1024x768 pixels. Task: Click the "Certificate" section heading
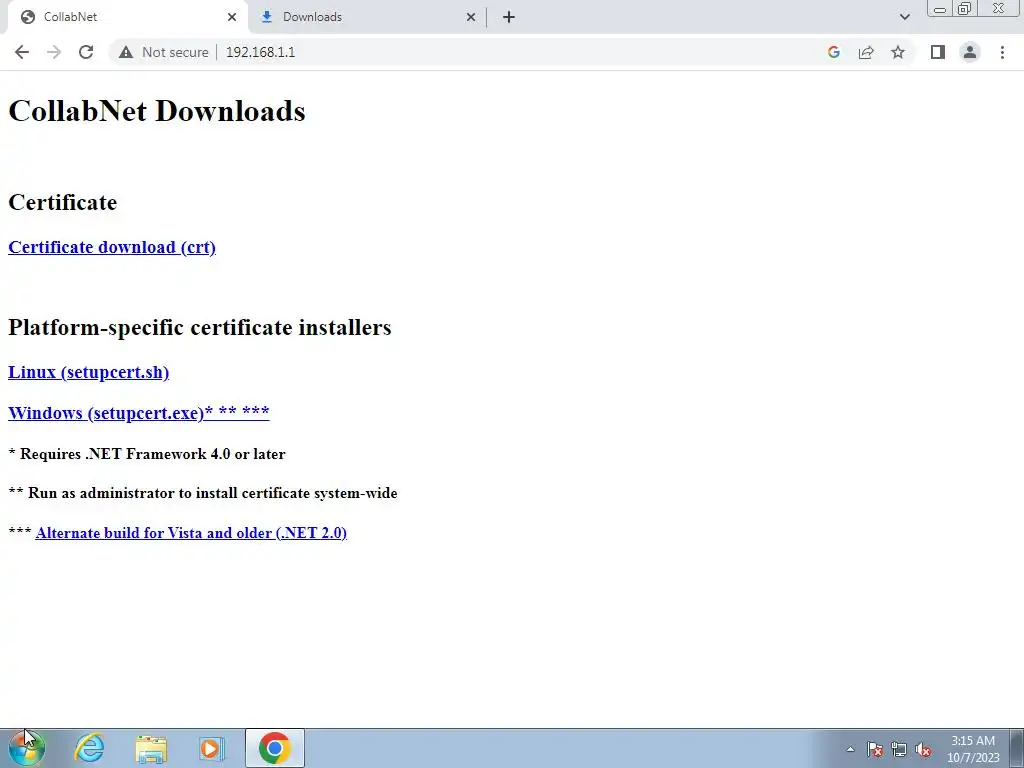tap(63, 202)
